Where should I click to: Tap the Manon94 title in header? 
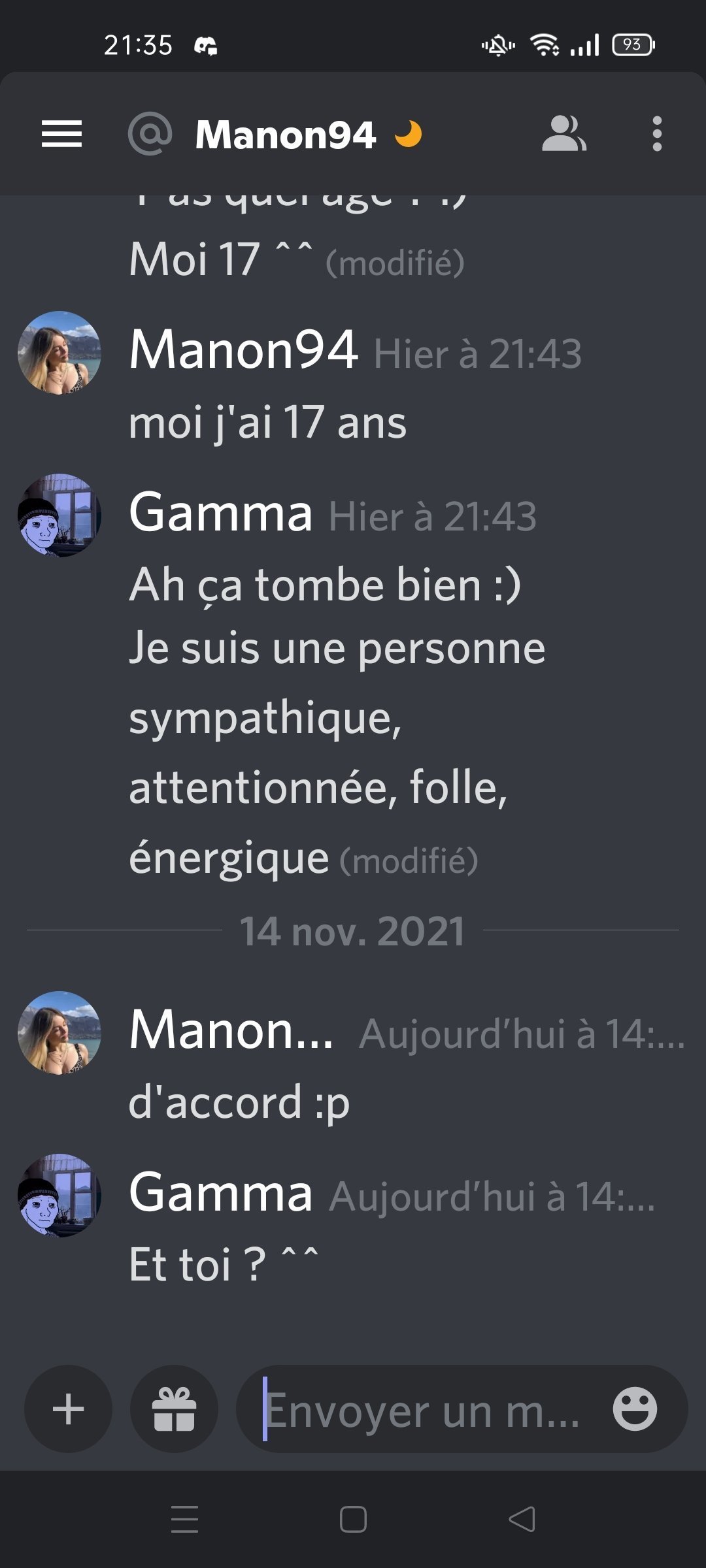[x=286, y=135]
